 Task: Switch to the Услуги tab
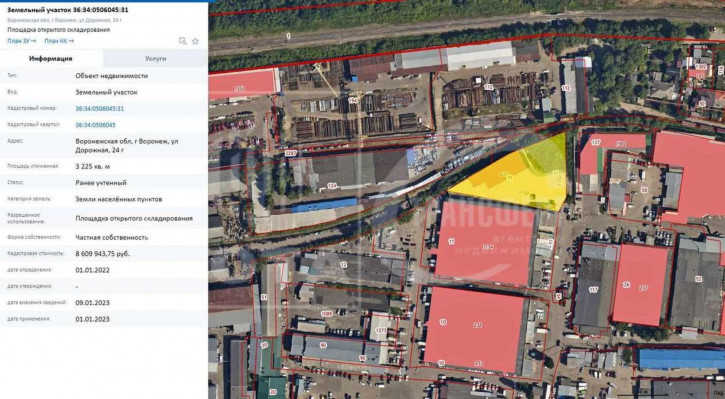coord(155,59)
